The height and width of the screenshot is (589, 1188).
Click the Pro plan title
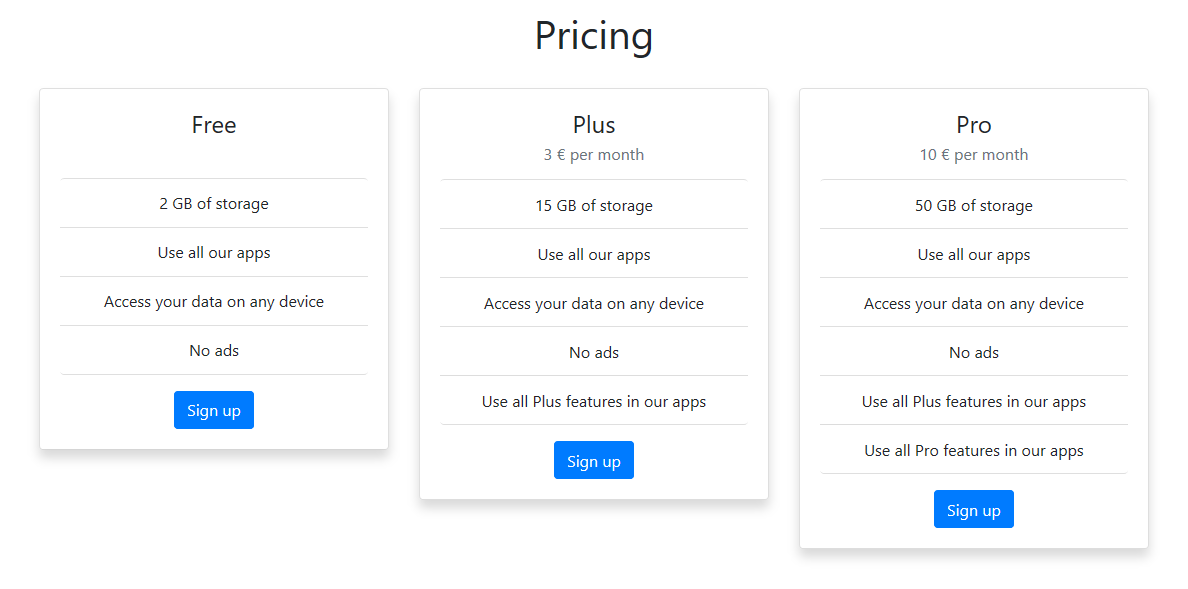pos(973,125)
